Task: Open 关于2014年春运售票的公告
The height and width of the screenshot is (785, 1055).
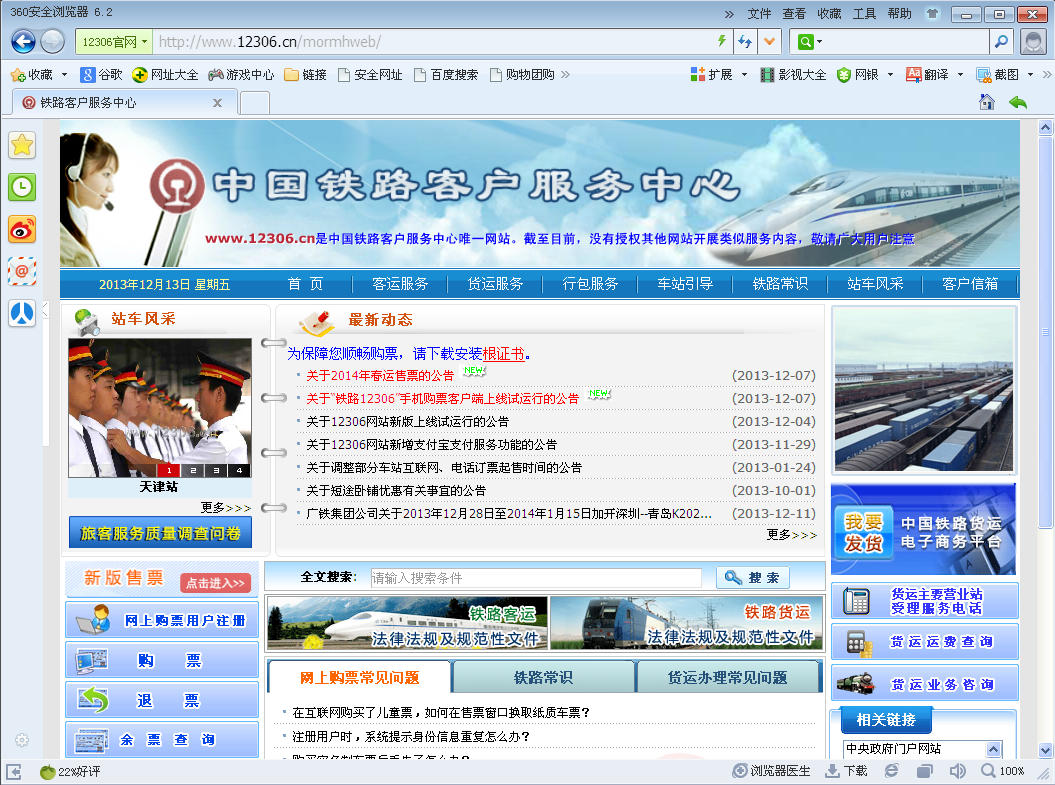Action: point(380,375)
